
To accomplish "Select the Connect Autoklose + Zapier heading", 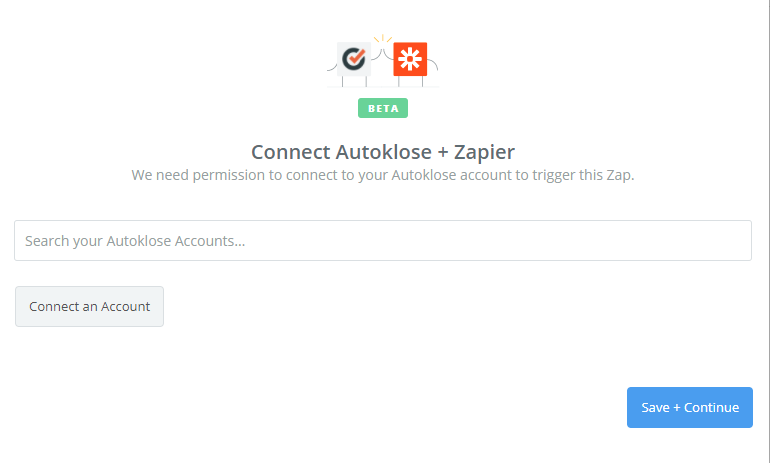I will click(x=383, y=152).
